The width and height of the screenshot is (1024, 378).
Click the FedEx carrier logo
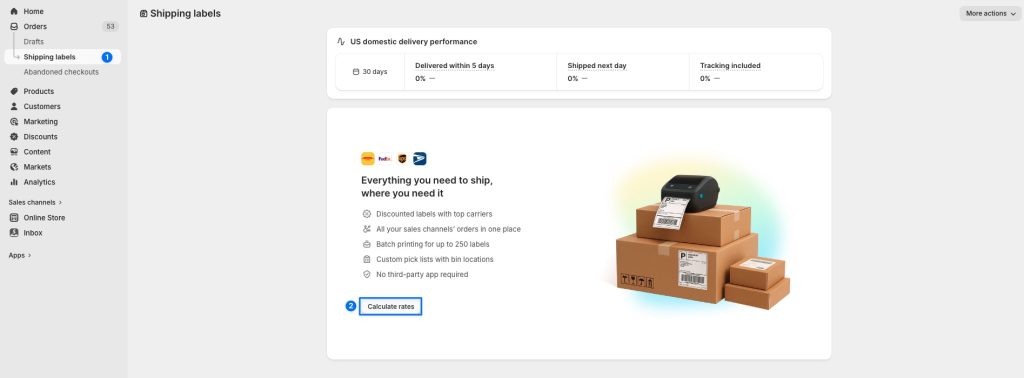(385, 159)
